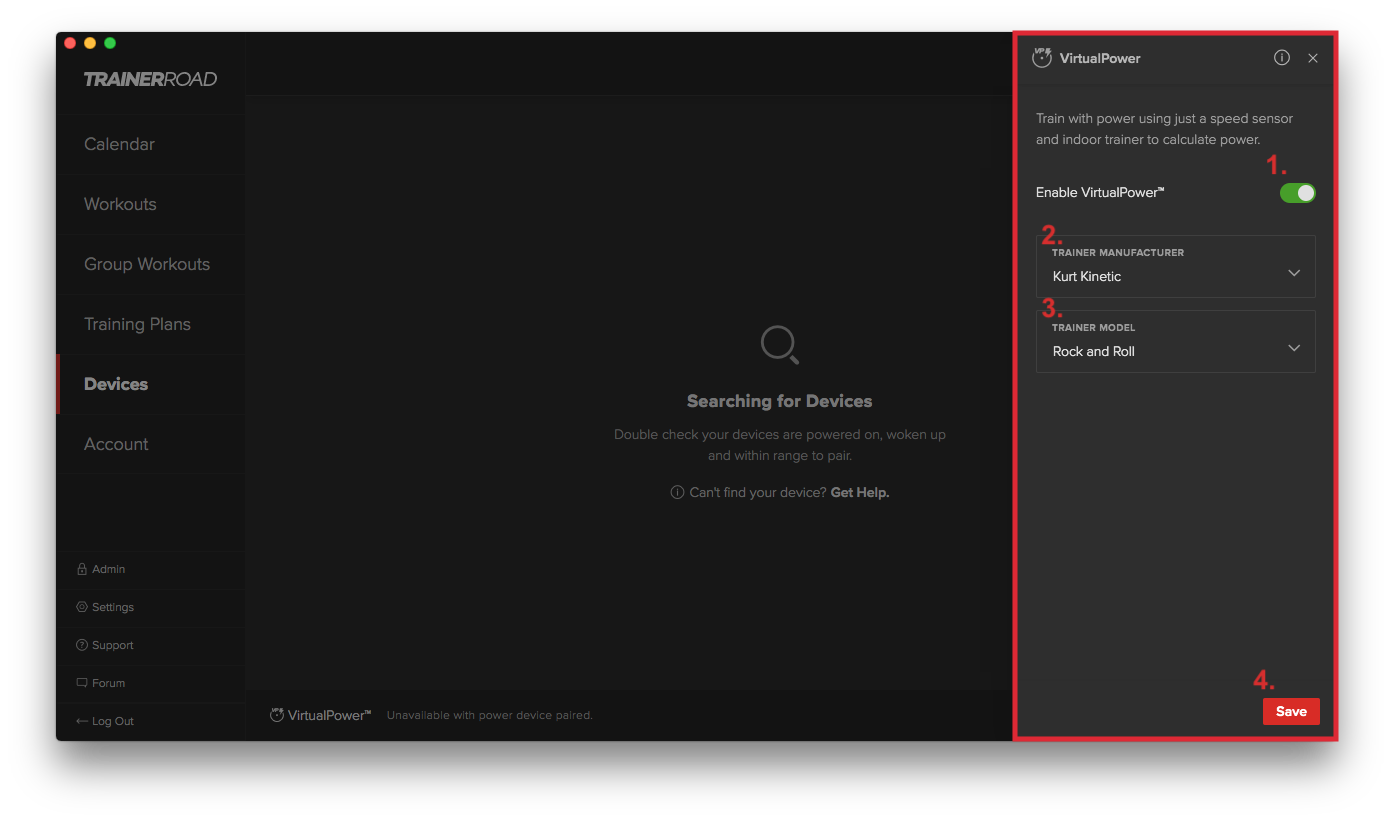
Task: Click the Searching for Devices heading
Action: coord(780,401)
